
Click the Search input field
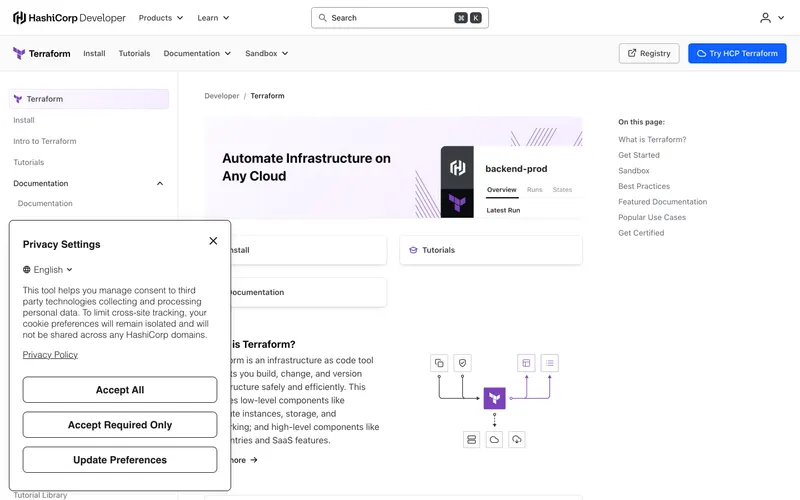399,18
